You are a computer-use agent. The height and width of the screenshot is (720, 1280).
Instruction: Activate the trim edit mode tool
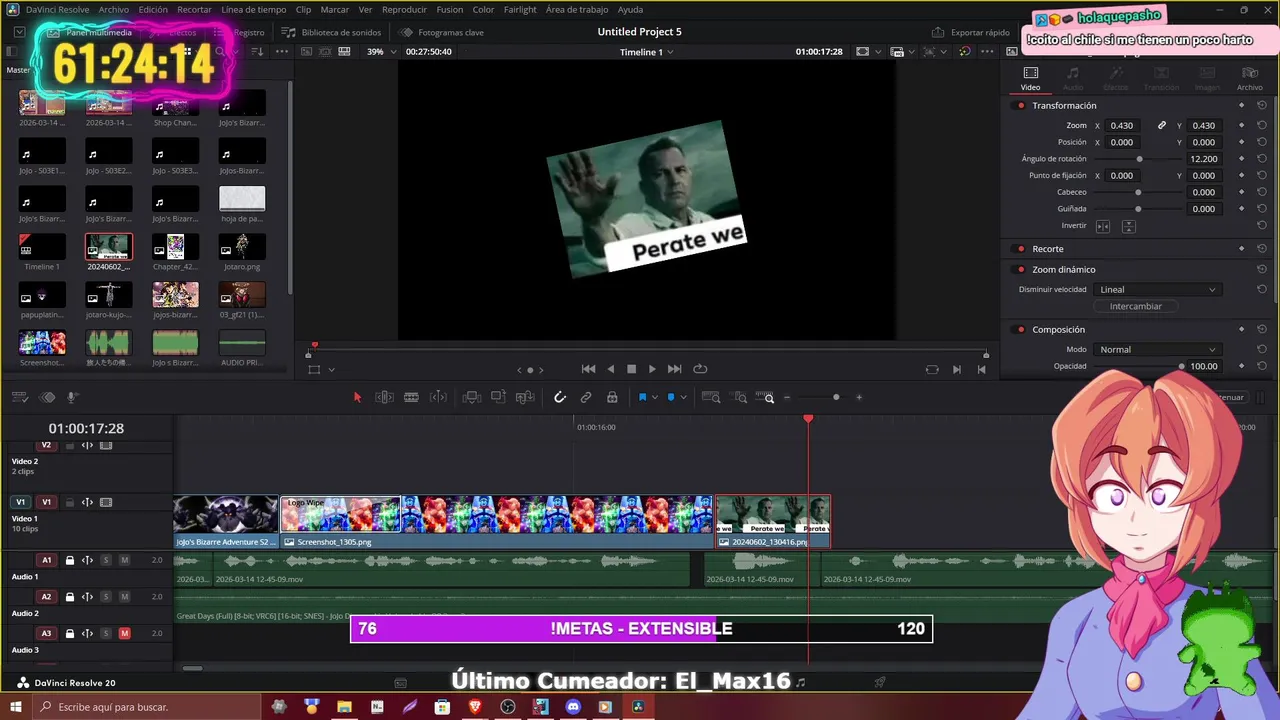click(384, 397)
